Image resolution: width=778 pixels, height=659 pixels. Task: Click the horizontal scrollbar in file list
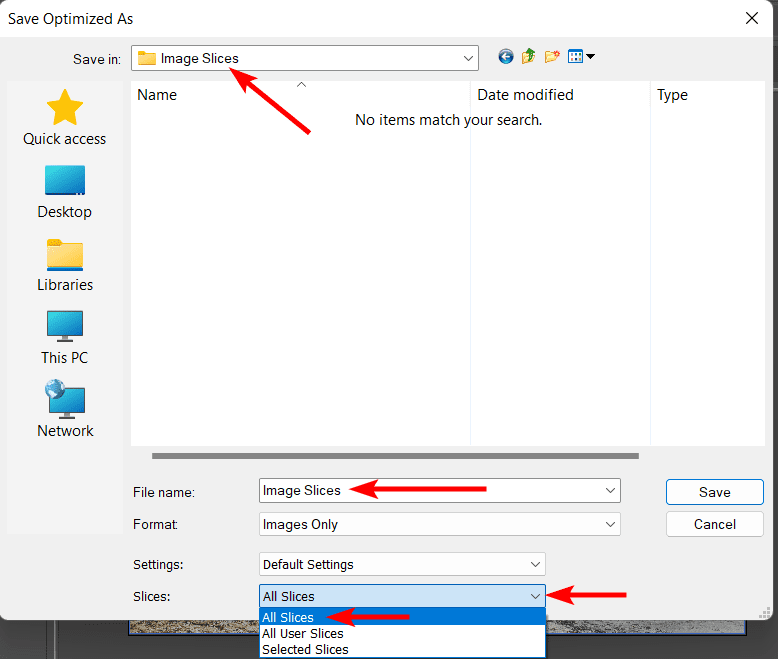(x=395, y=456)
